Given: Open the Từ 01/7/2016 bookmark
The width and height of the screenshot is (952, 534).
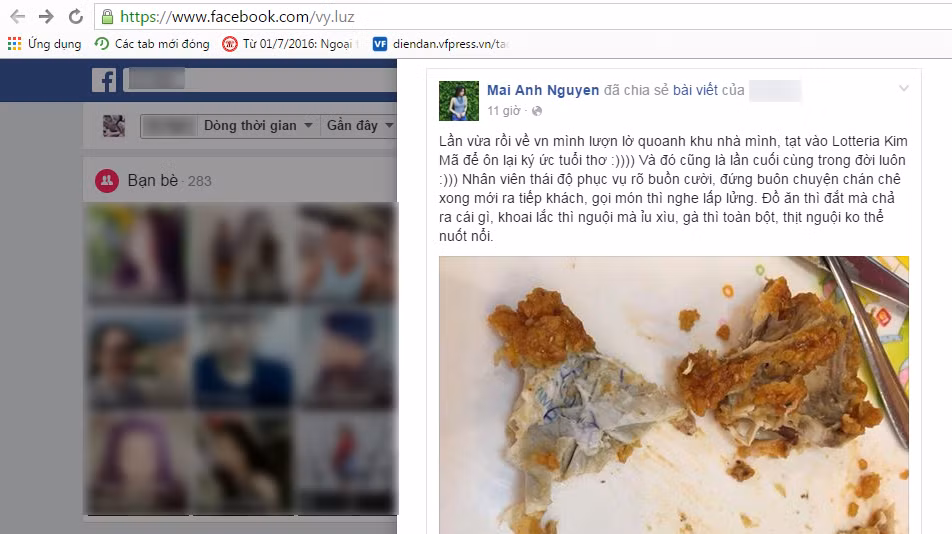Looking at the screenshot, I should point(290,44).
